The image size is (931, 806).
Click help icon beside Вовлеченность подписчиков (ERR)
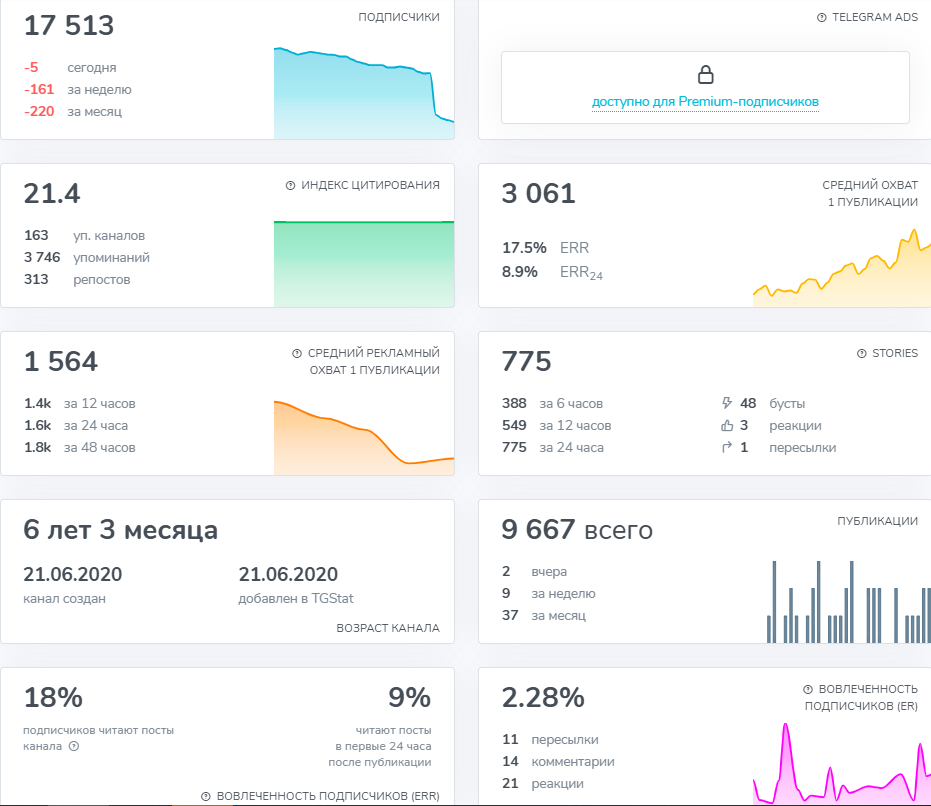pos(206,796)
